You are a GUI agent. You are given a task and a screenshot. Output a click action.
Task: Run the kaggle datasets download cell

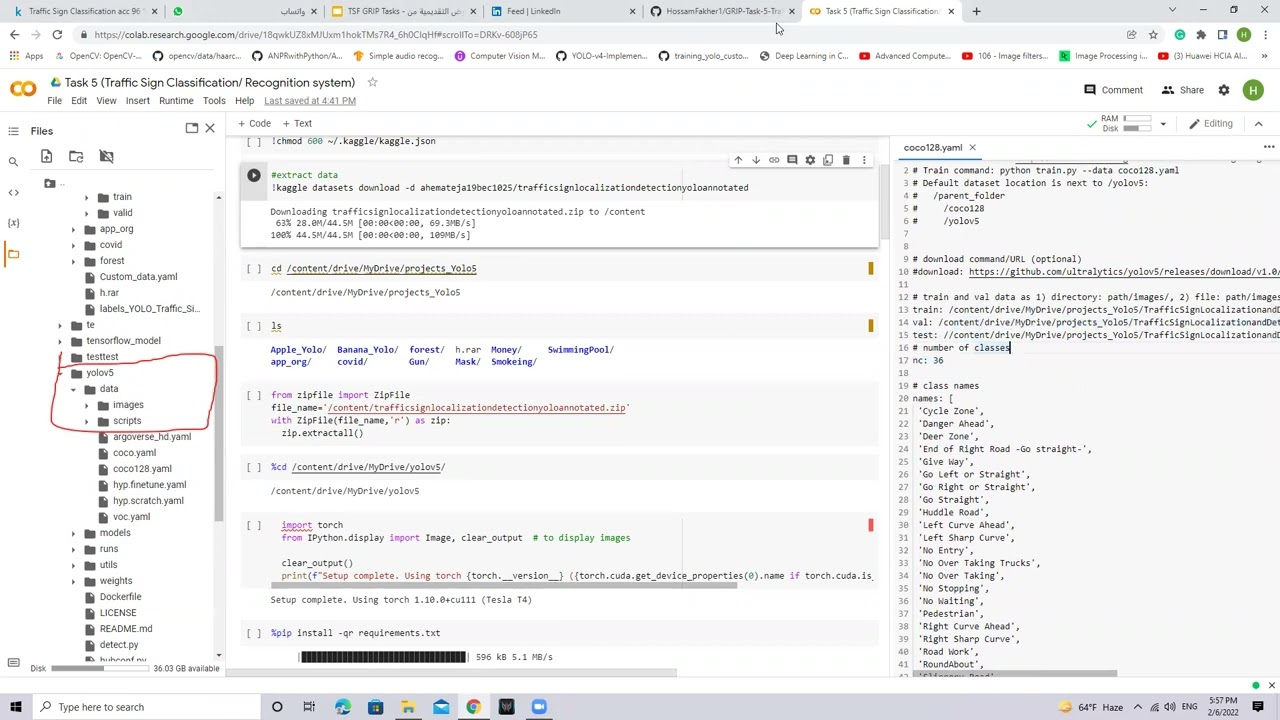click(254, 175)
